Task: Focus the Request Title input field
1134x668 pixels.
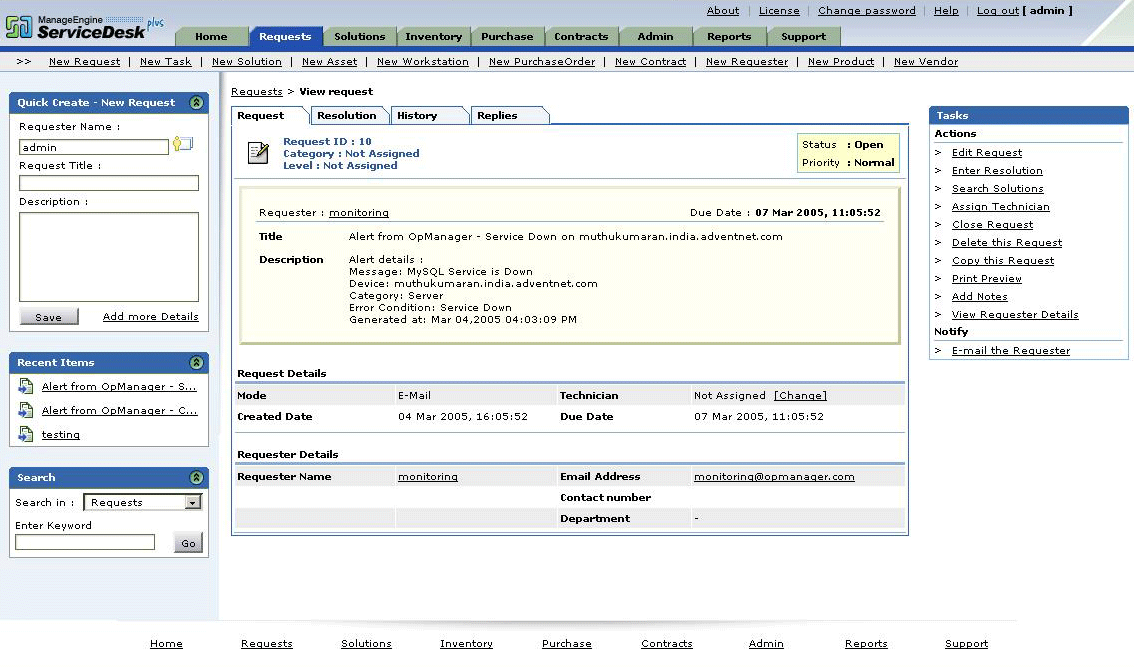Action: 108,183
